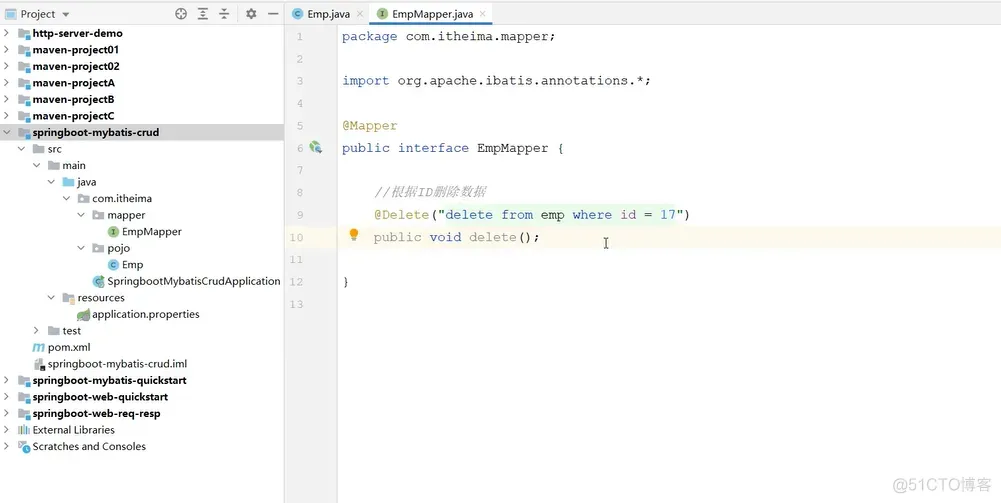Select springboot-web-req-resp module
Viewport: 1001px width, 503px height.
point(96,413)
